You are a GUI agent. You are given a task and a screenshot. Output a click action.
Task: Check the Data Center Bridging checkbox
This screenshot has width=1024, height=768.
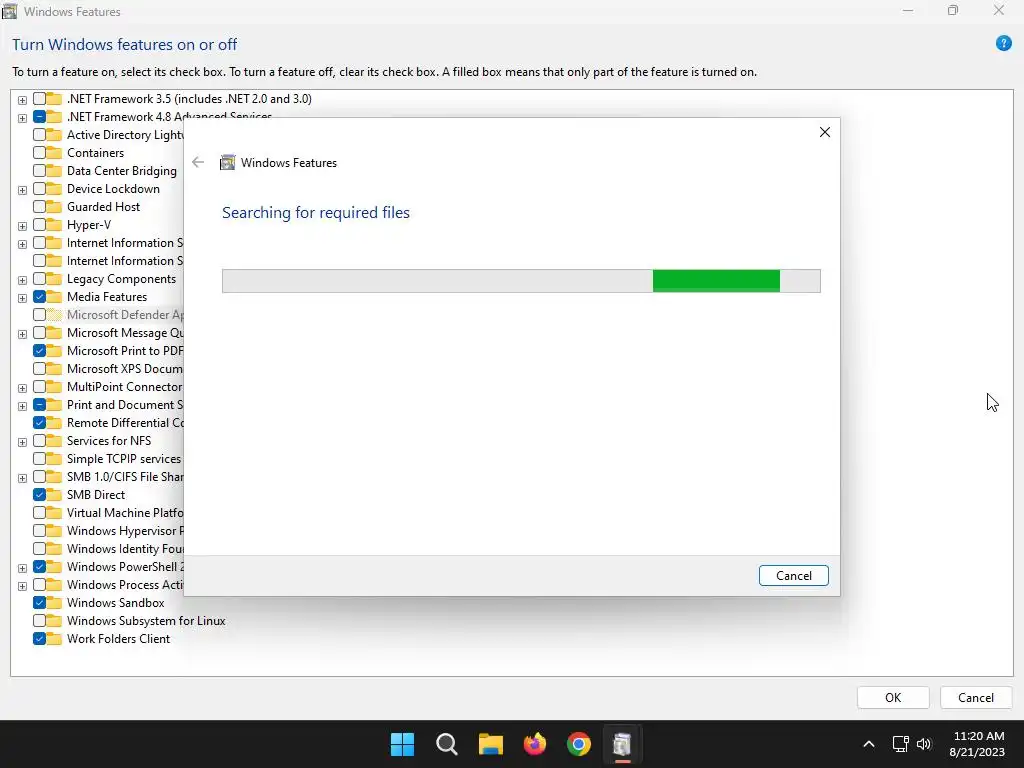39,171
